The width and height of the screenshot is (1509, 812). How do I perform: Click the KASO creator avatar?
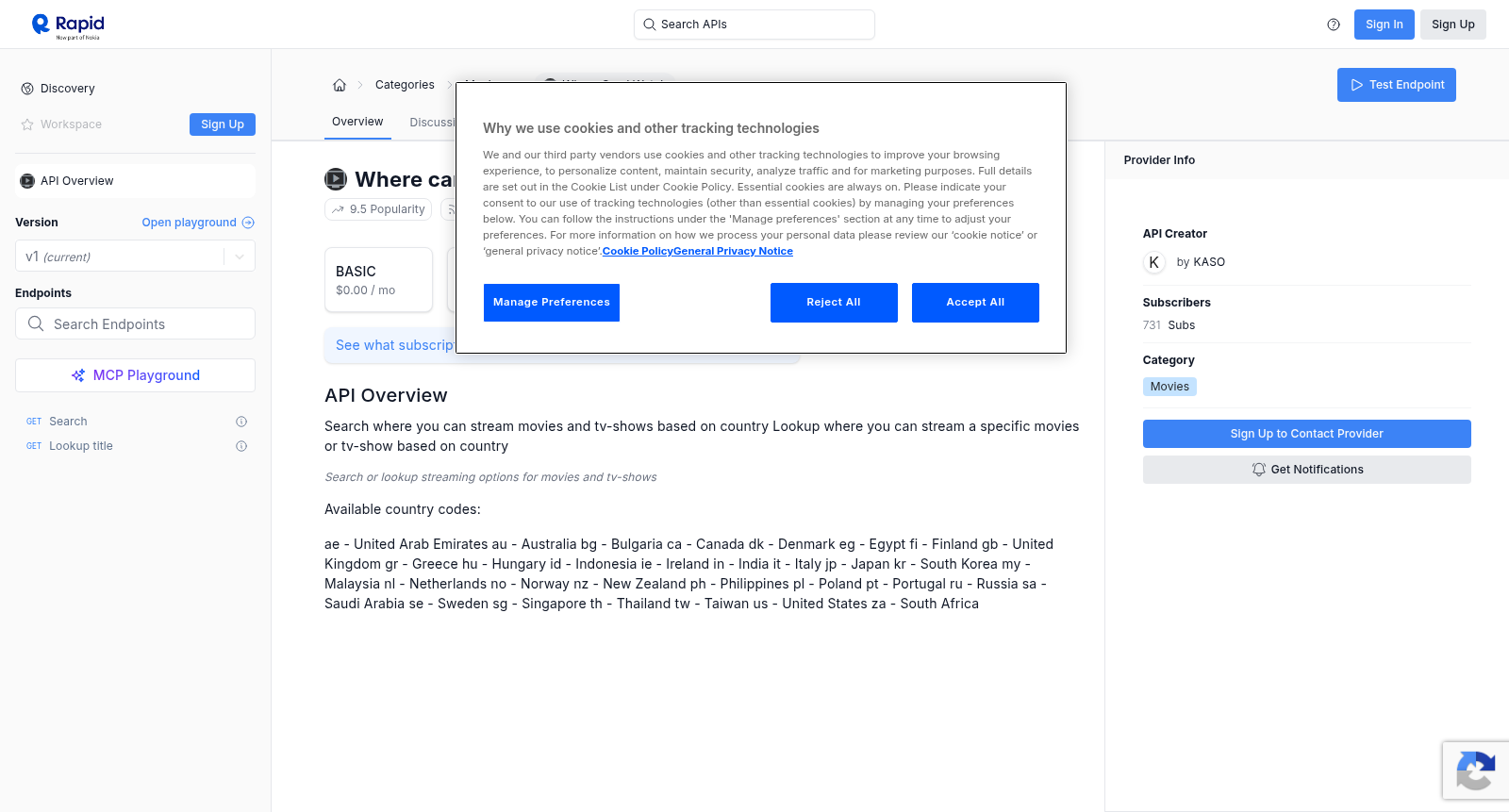(x=1154, y=262)
